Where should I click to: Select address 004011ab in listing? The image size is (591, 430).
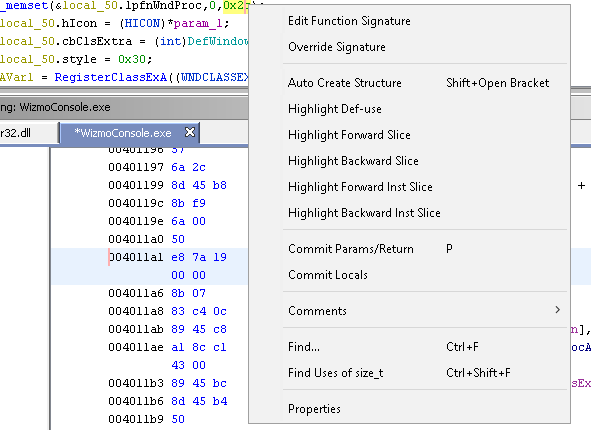[136, 329]
